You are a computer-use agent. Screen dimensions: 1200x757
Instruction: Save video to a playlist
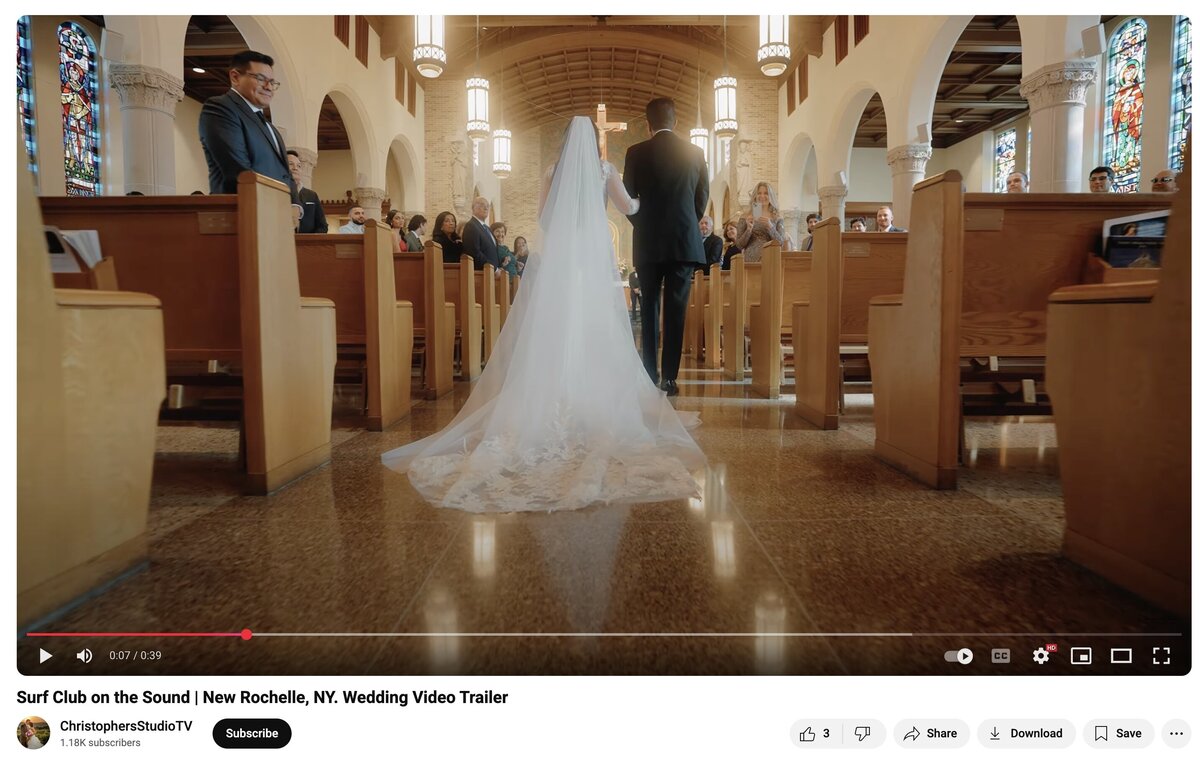[x=1118, y=733]
